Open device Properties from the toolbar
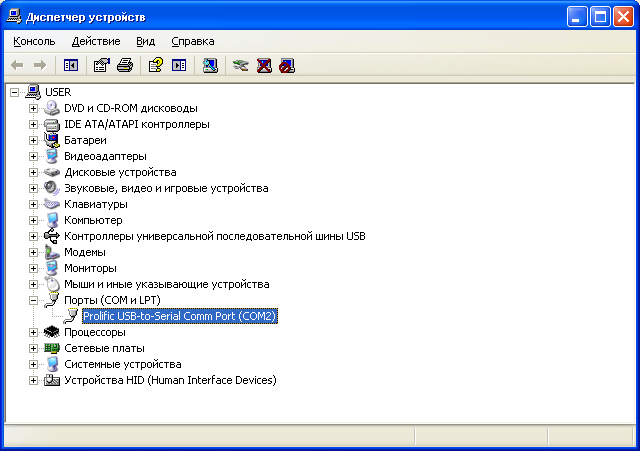Viewport: 640px width, 451px height. coord(102,65)
